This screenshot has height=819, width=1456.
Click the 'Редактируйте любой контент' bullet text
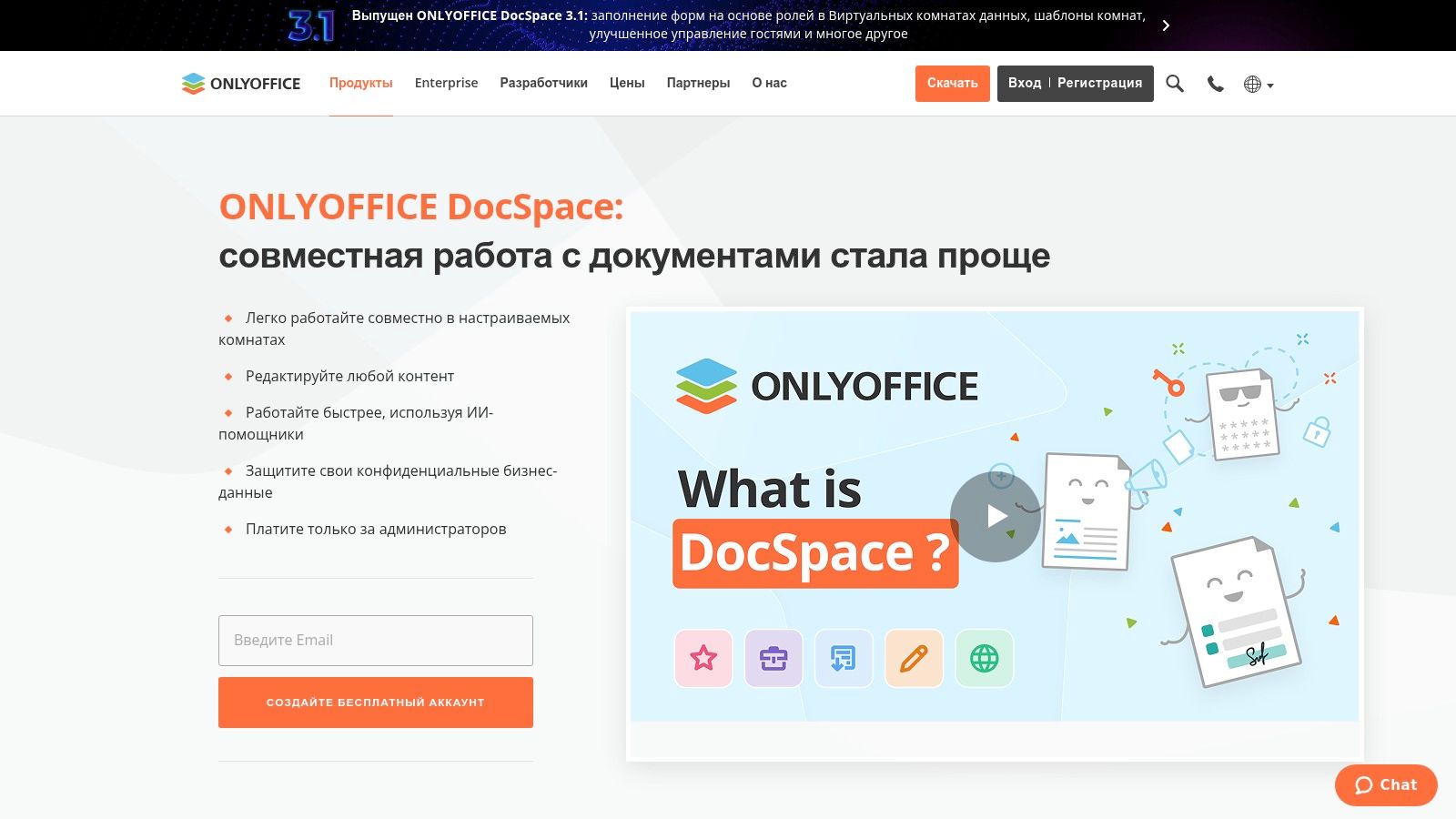349,376
